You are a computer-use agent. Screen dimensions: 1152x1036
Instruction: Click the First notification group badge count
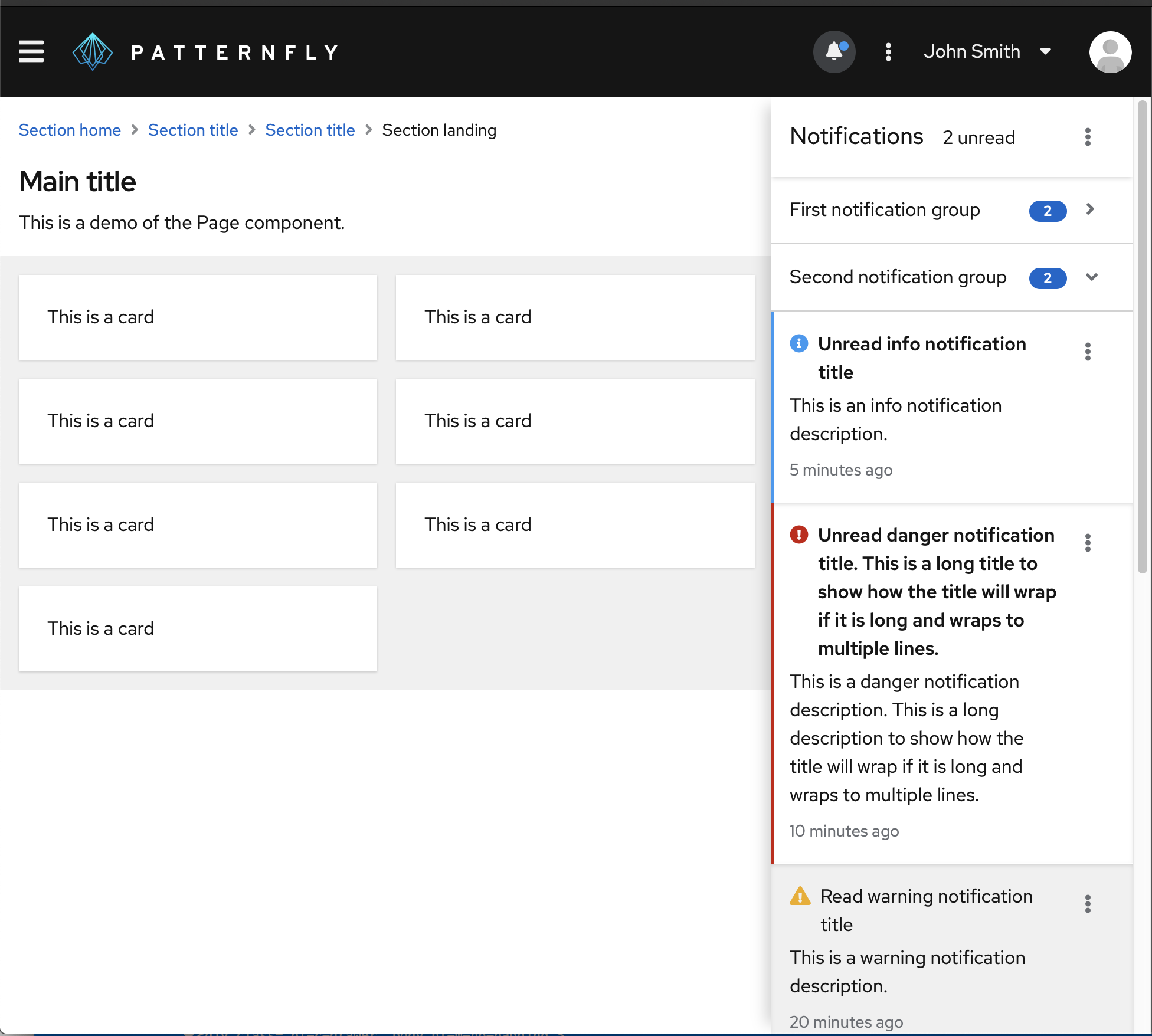click(x=1048, y=211)
